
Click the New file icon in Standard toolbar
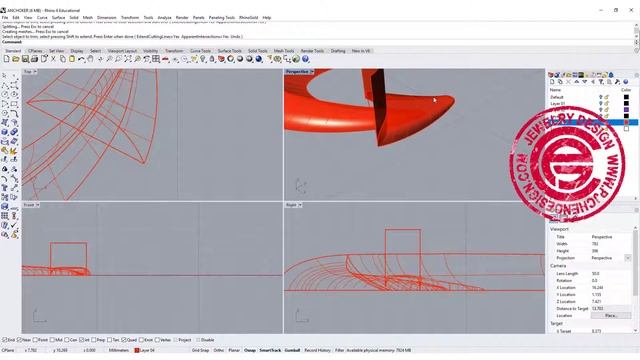7,59
